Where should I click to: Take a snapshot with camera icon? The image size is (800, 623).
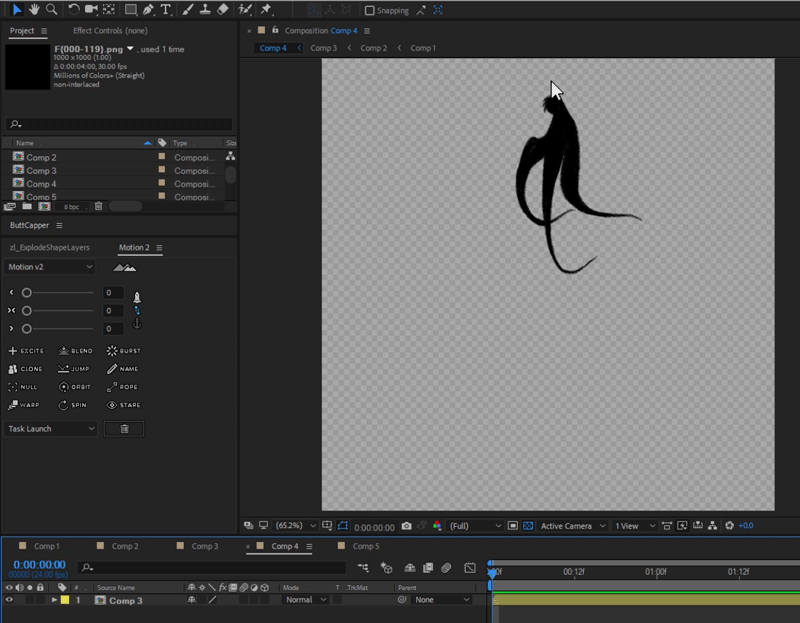click(x=406, y=526)
